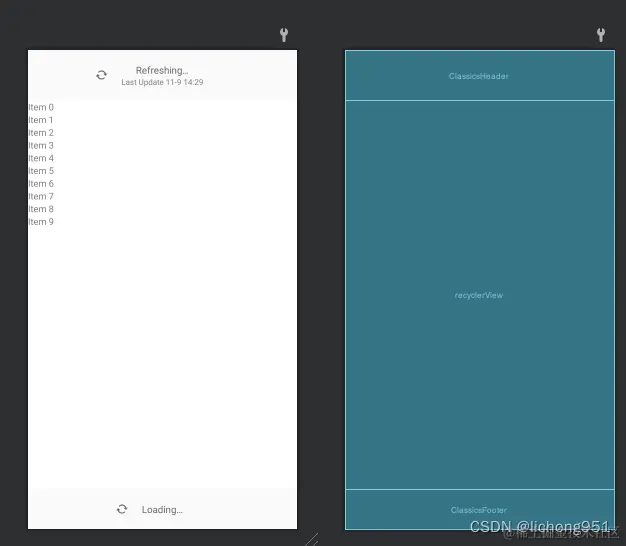
Task: Select Item 3 in the list
Action: click(x=41, y=146)
